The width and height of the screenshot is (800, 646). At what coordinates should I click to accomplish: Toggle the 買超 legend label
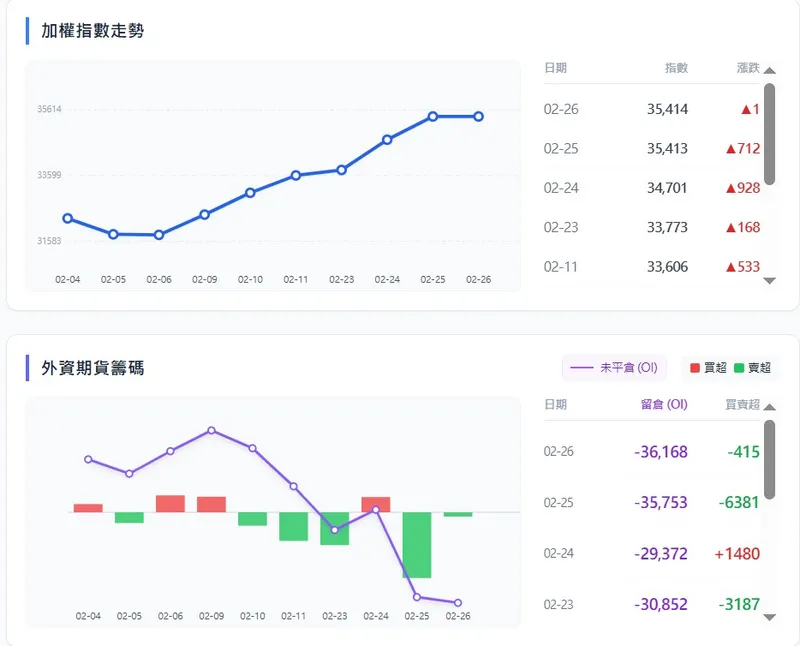[x=708, y=368]
